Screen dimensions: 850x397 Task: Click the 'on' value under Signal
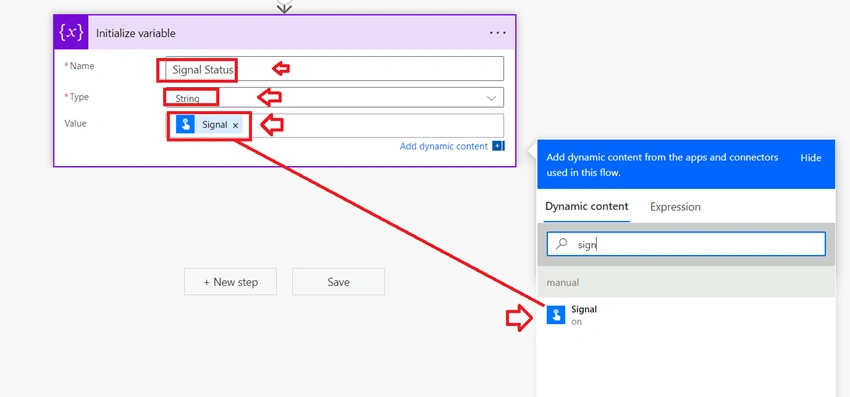(x=576, y=322)
